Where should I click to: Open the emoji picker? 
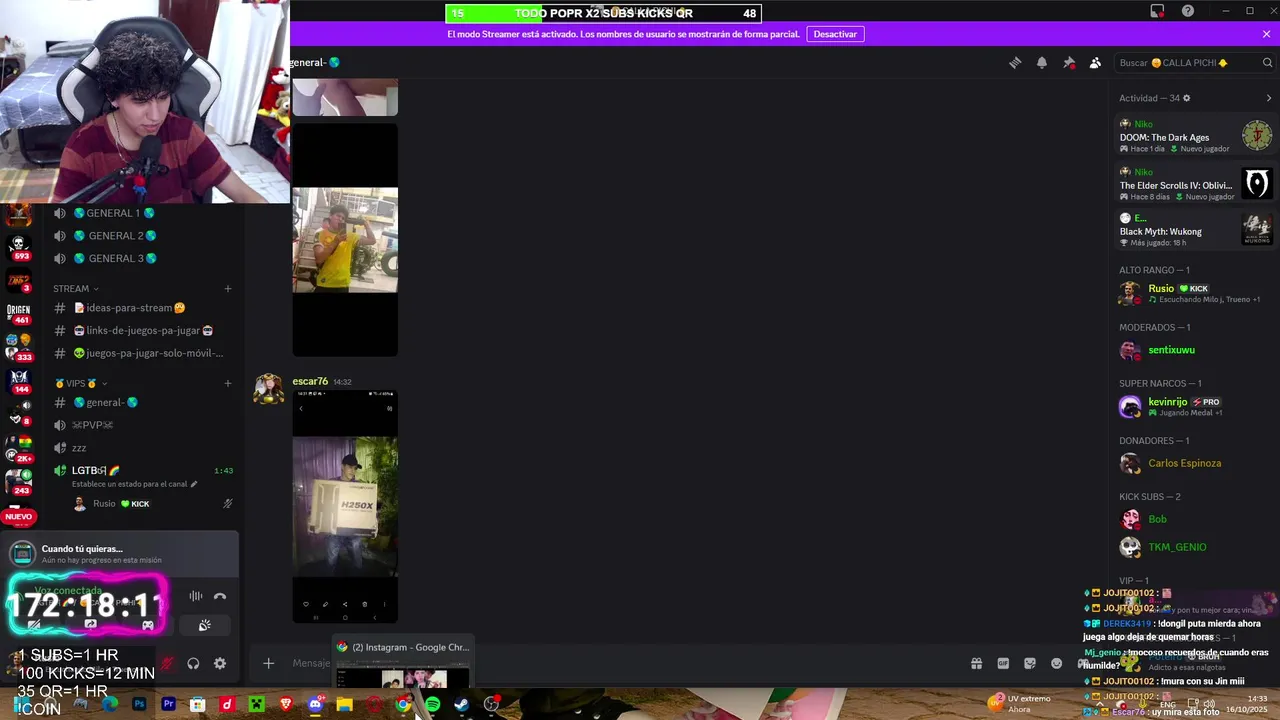click(x=1057, y=663)
